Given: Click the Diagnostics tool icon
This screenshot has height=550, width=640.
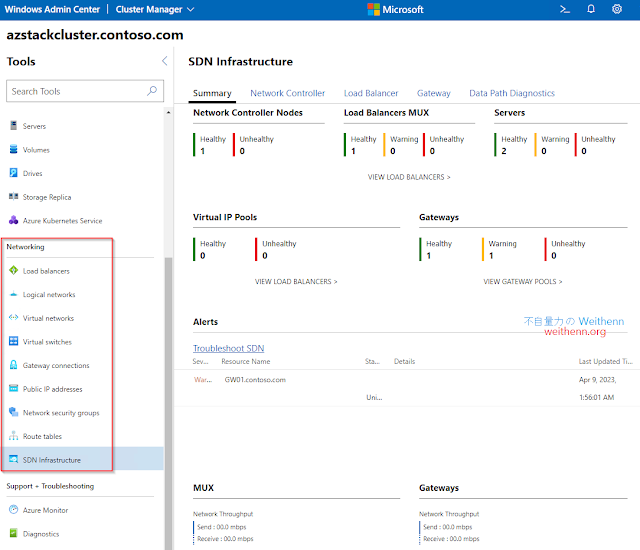Looking at the screenshot, I should point(13,533).
